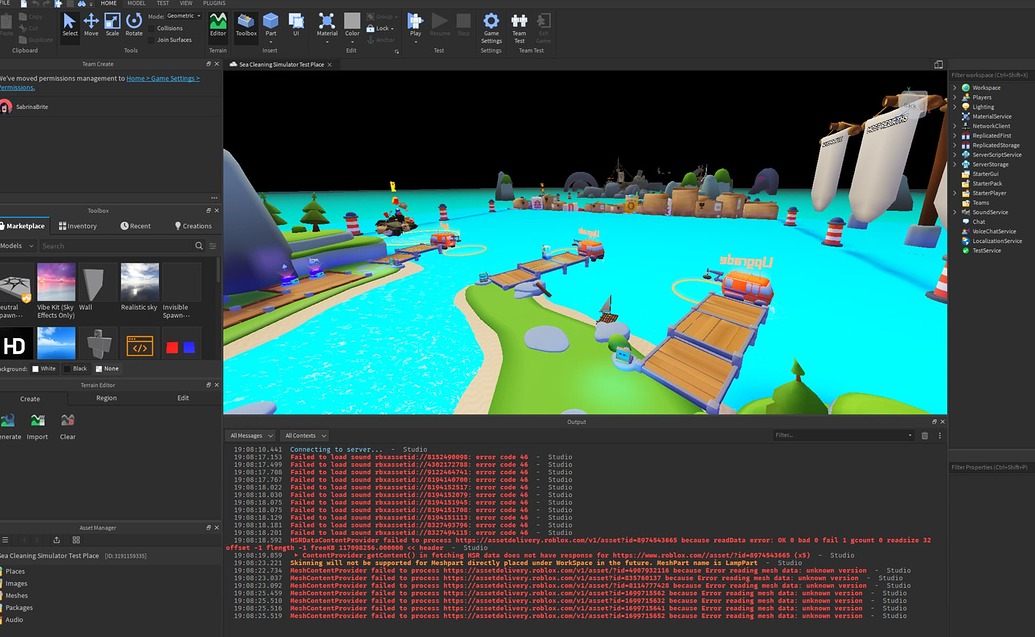
Task: Open the All Contexts dropdown in Output
Action: coord(305,436)
